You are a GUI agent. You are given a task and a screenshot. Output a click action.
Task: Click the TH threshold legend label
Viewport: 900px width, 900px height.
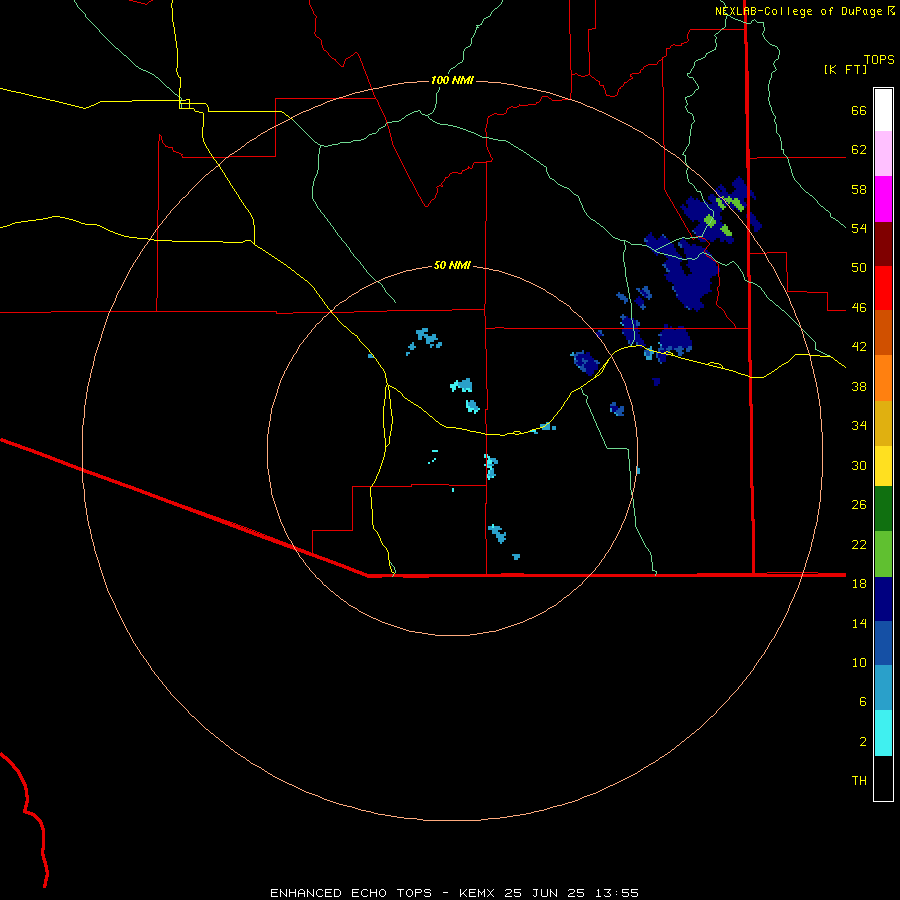[x=859, y=781]
